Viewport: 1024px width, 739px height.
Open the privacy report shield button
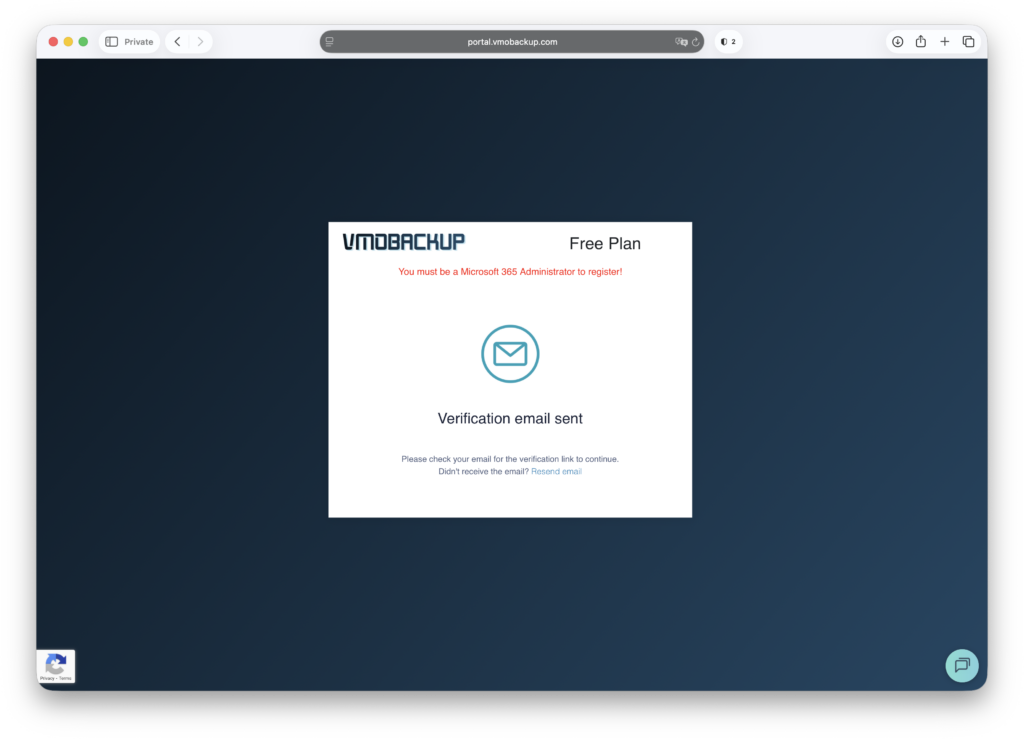pos(728,42)
